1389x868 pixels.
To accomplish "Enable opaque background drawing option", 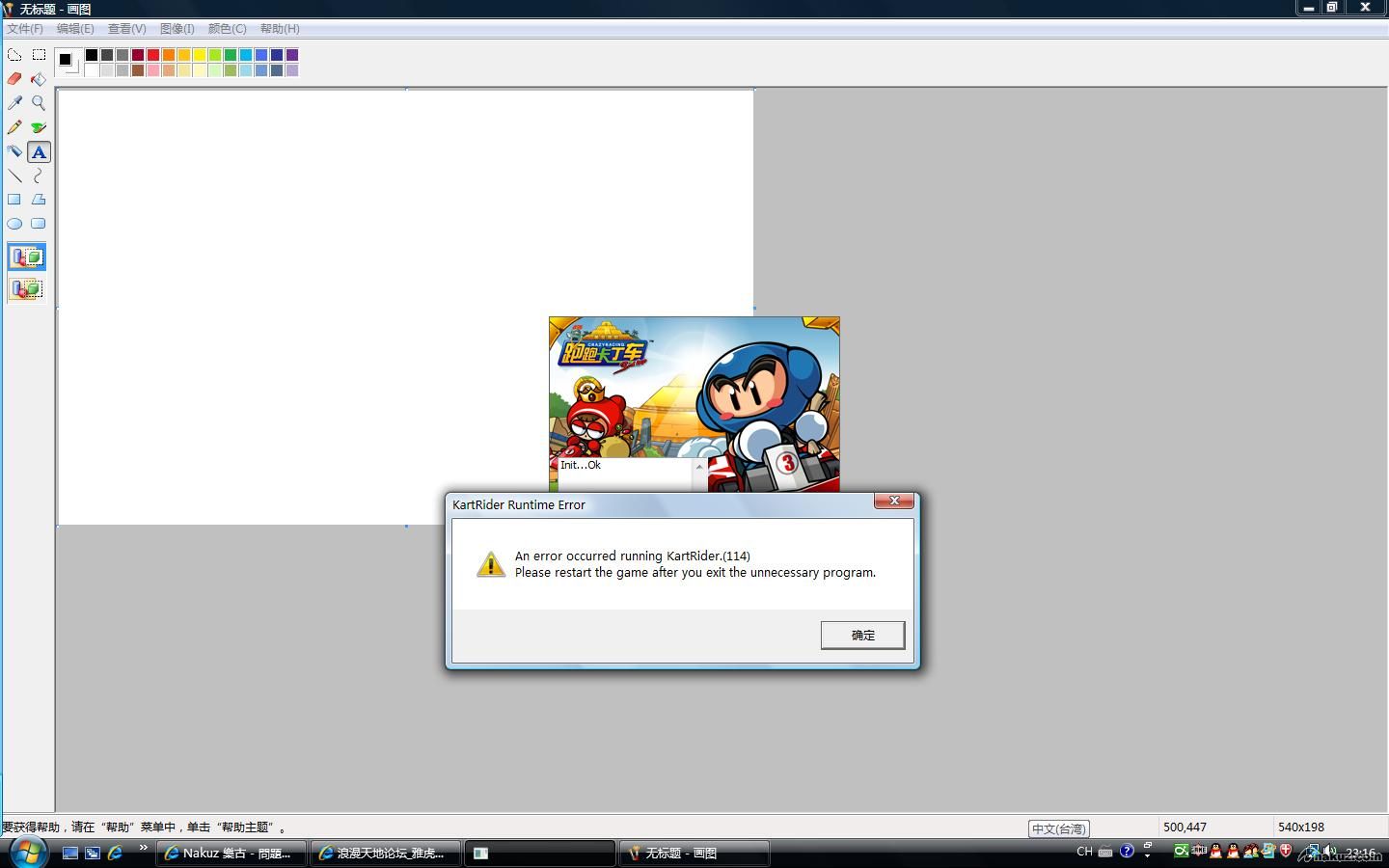I will (x=27, y=257).
